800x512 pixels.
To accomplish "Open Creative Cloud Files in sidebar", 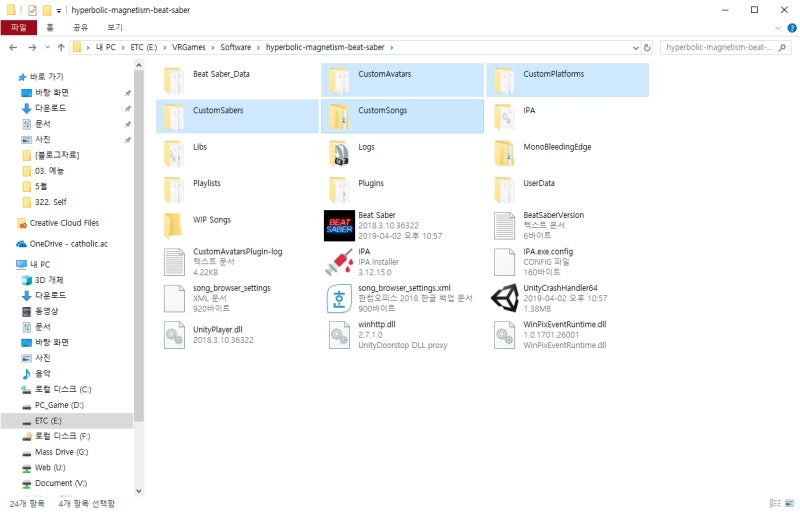I will 64,223.
